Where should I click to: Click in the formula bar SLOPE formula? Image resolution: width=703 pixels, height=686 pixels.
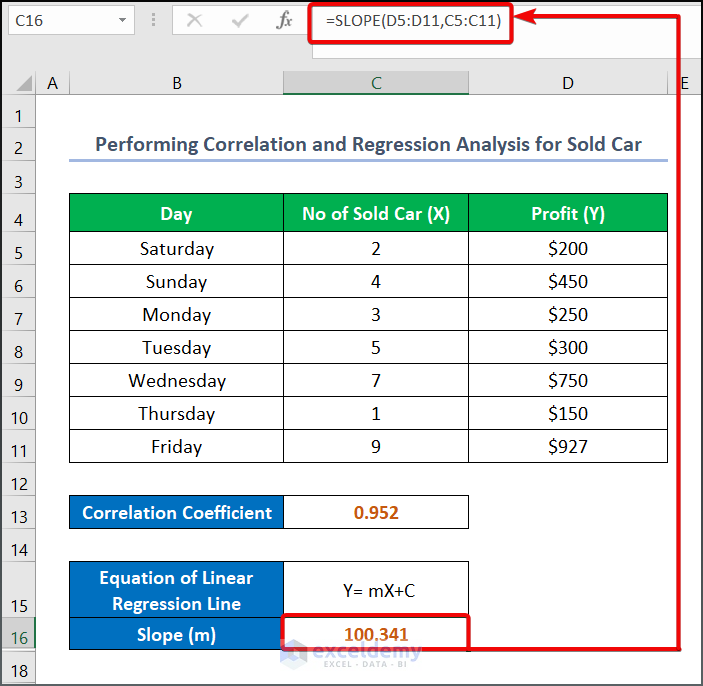pos(420,20)
